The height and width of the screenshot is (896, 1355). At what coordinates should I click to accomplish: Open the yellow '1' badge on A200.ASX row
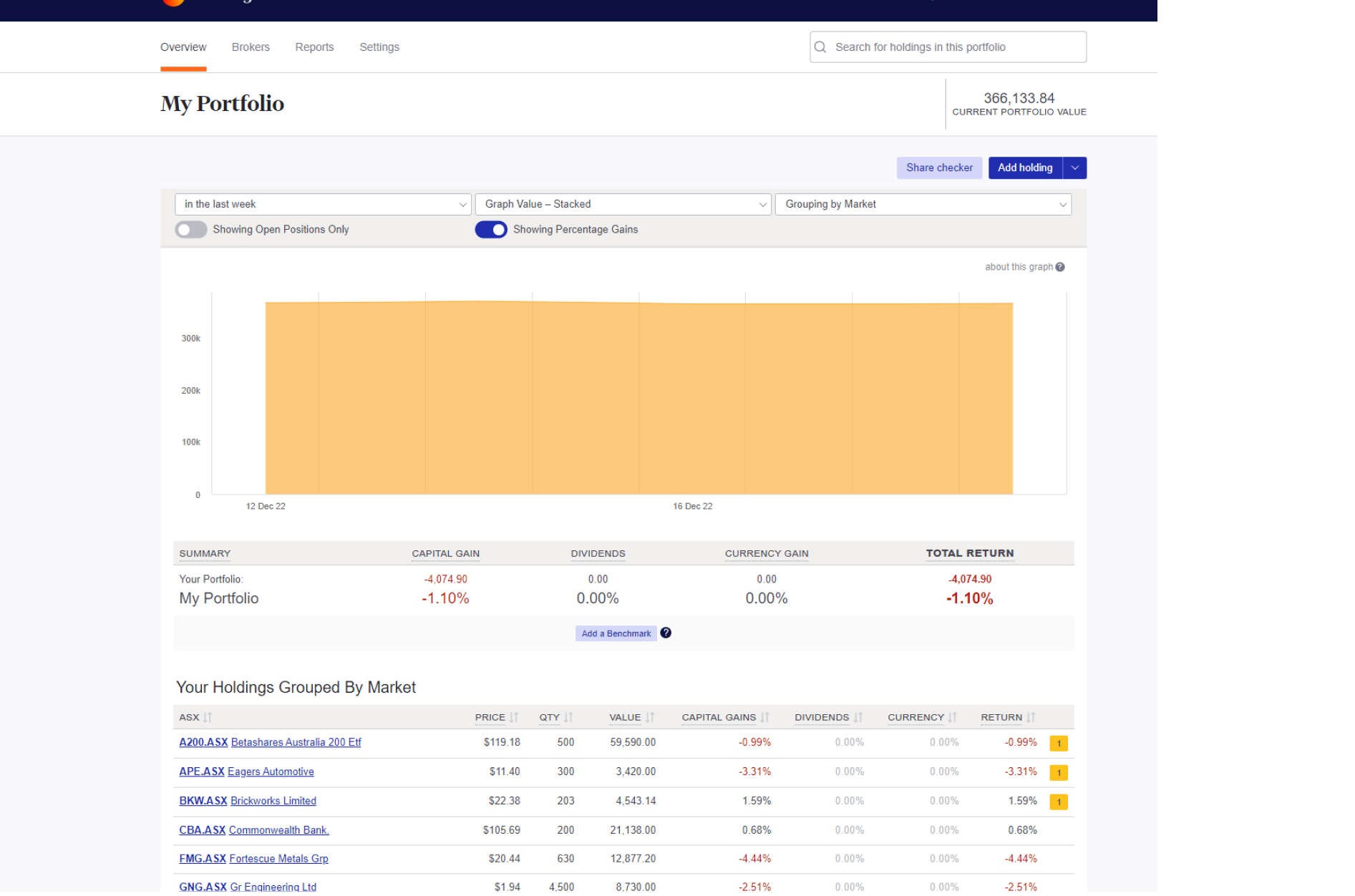pos(1059,743)
